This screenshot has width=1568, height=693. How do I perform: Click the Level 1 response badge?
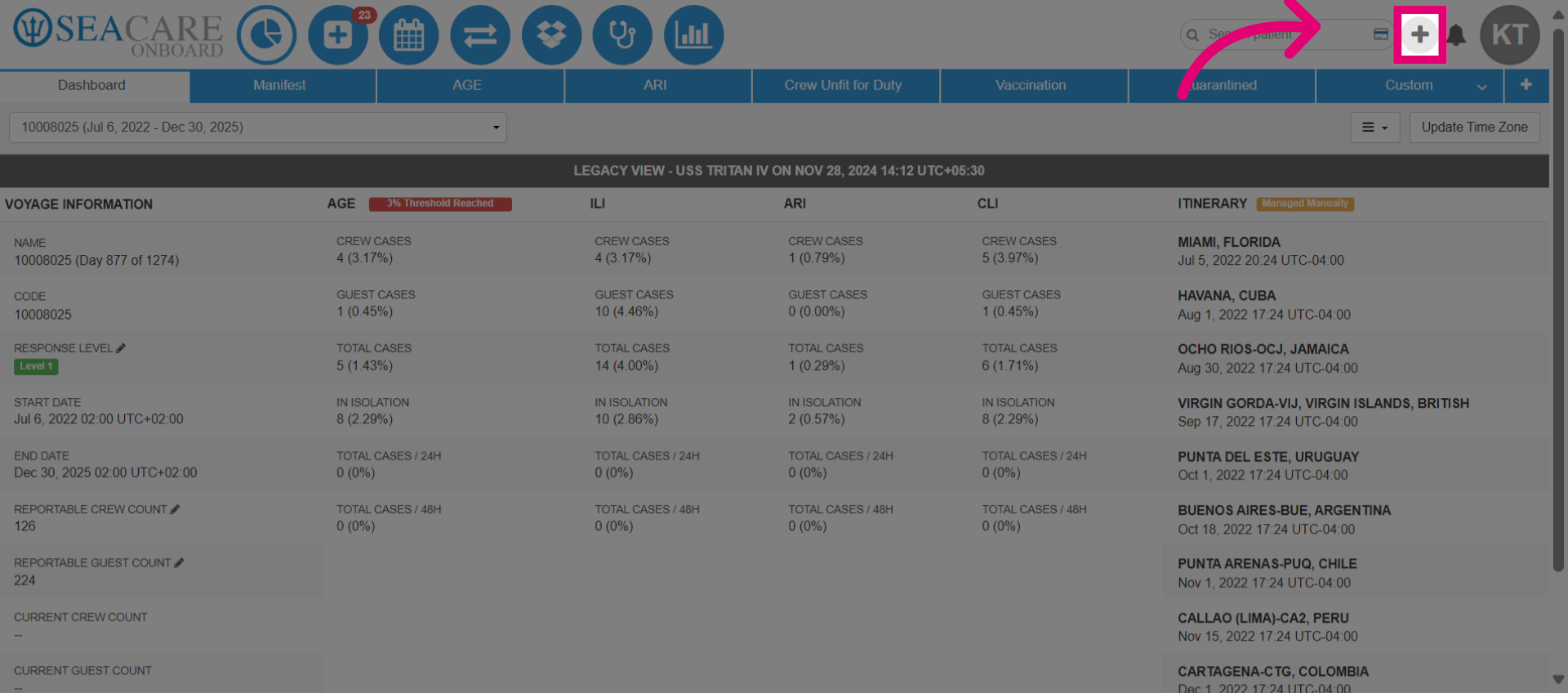click(36, 366)
